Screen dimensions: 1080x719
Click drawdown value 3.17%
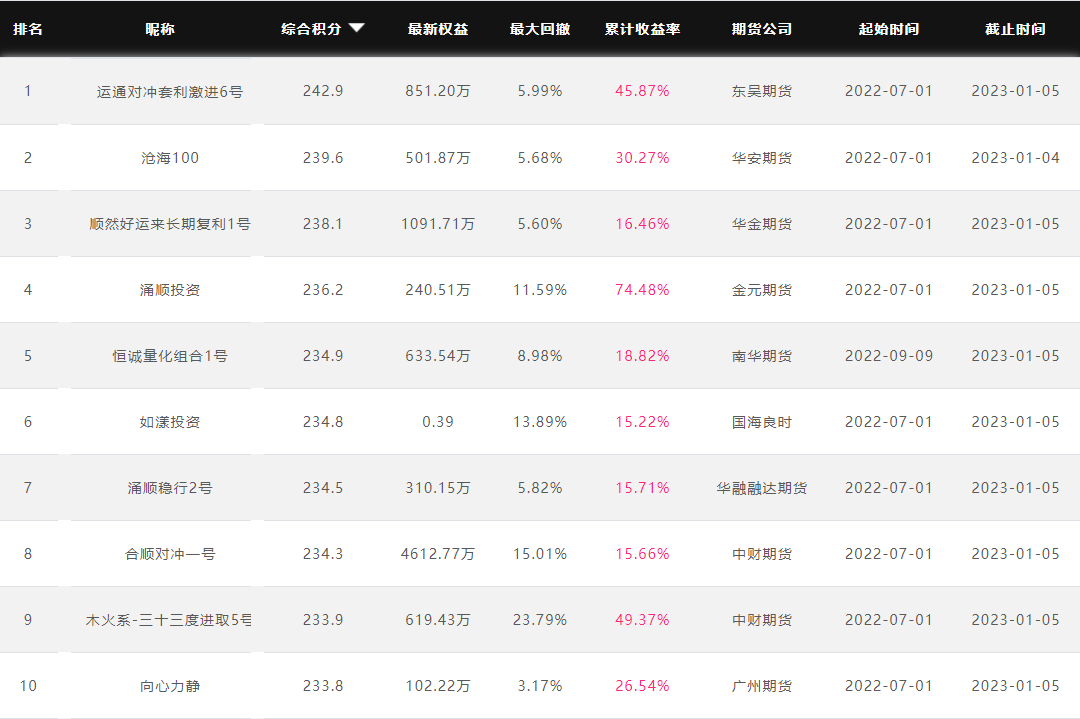pyautogui.click(x=540, y=686)
